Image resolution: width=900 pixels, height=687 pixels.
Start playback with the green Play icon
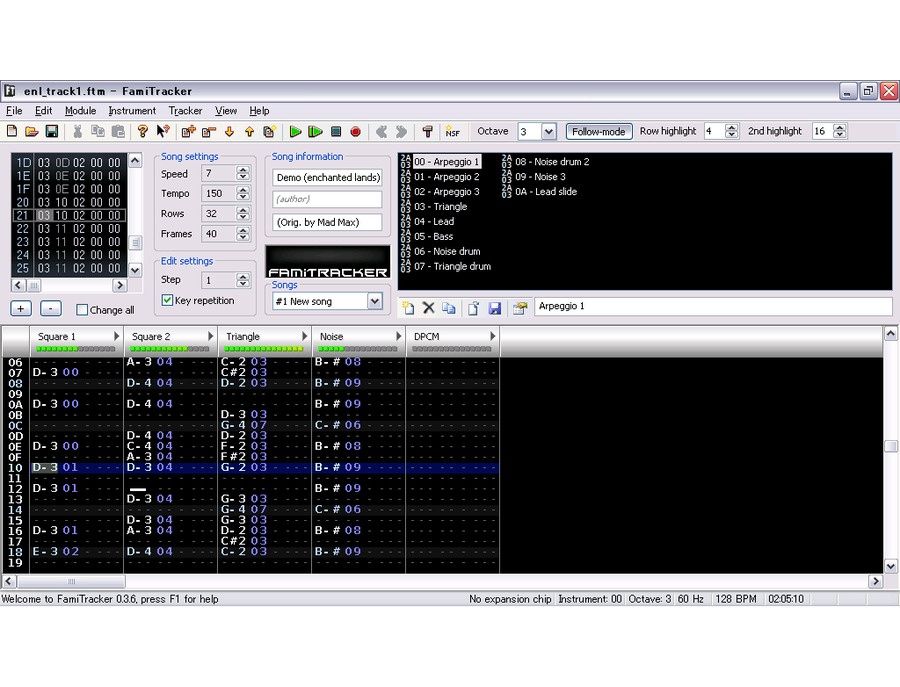[x=295, y=131]
